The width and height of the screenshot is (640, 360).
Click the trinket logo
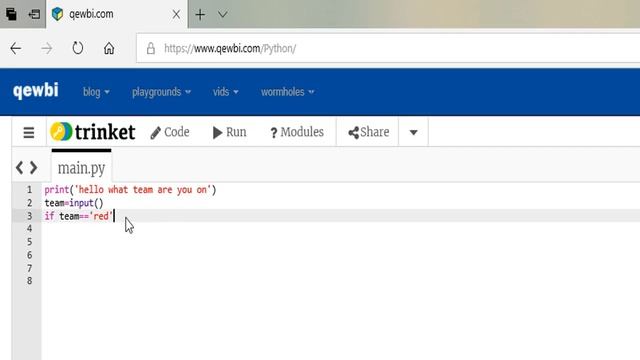(x=93, y=132)
